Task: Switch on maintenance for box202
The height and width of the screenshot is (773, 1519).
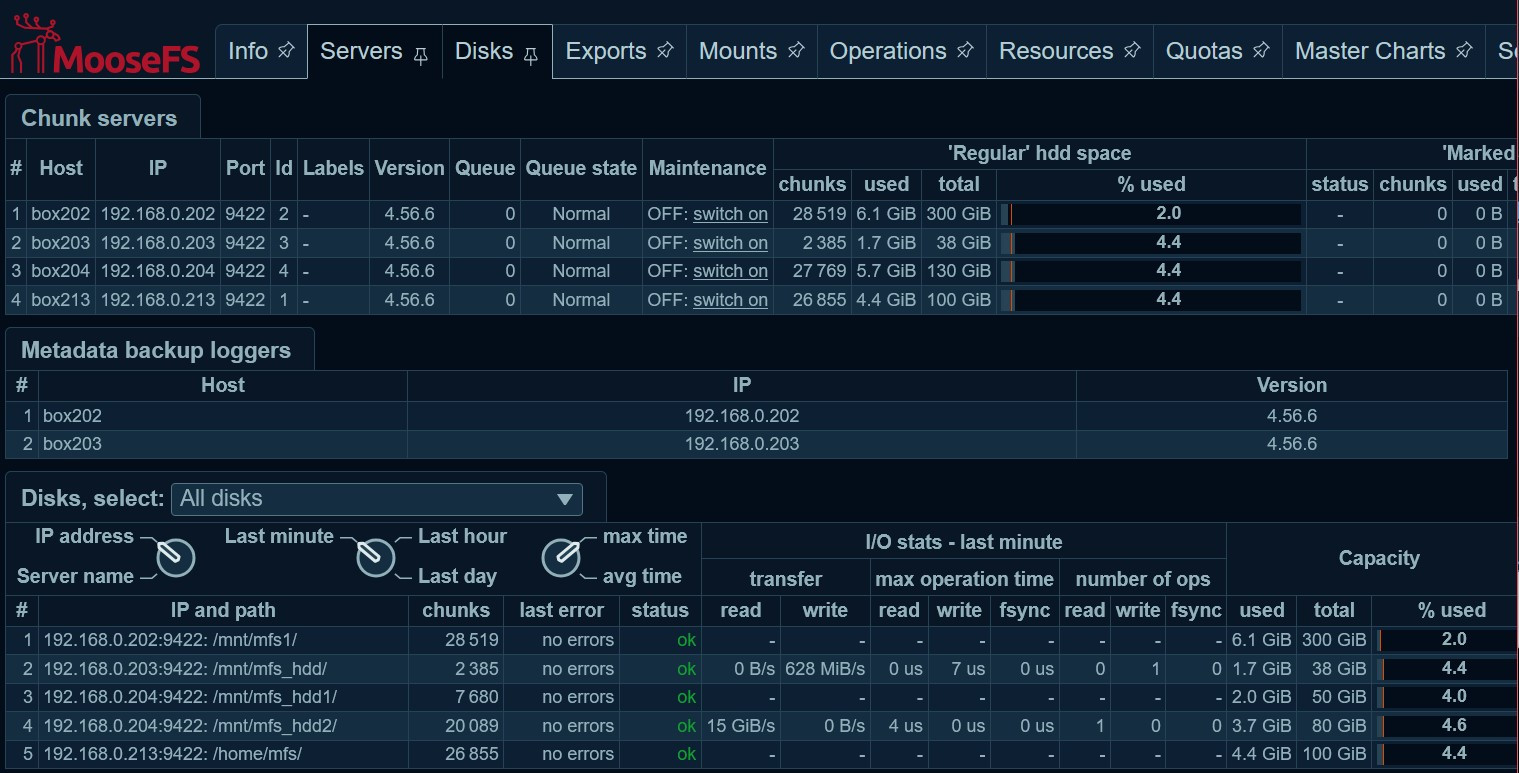Action: (x=730, y=214)
